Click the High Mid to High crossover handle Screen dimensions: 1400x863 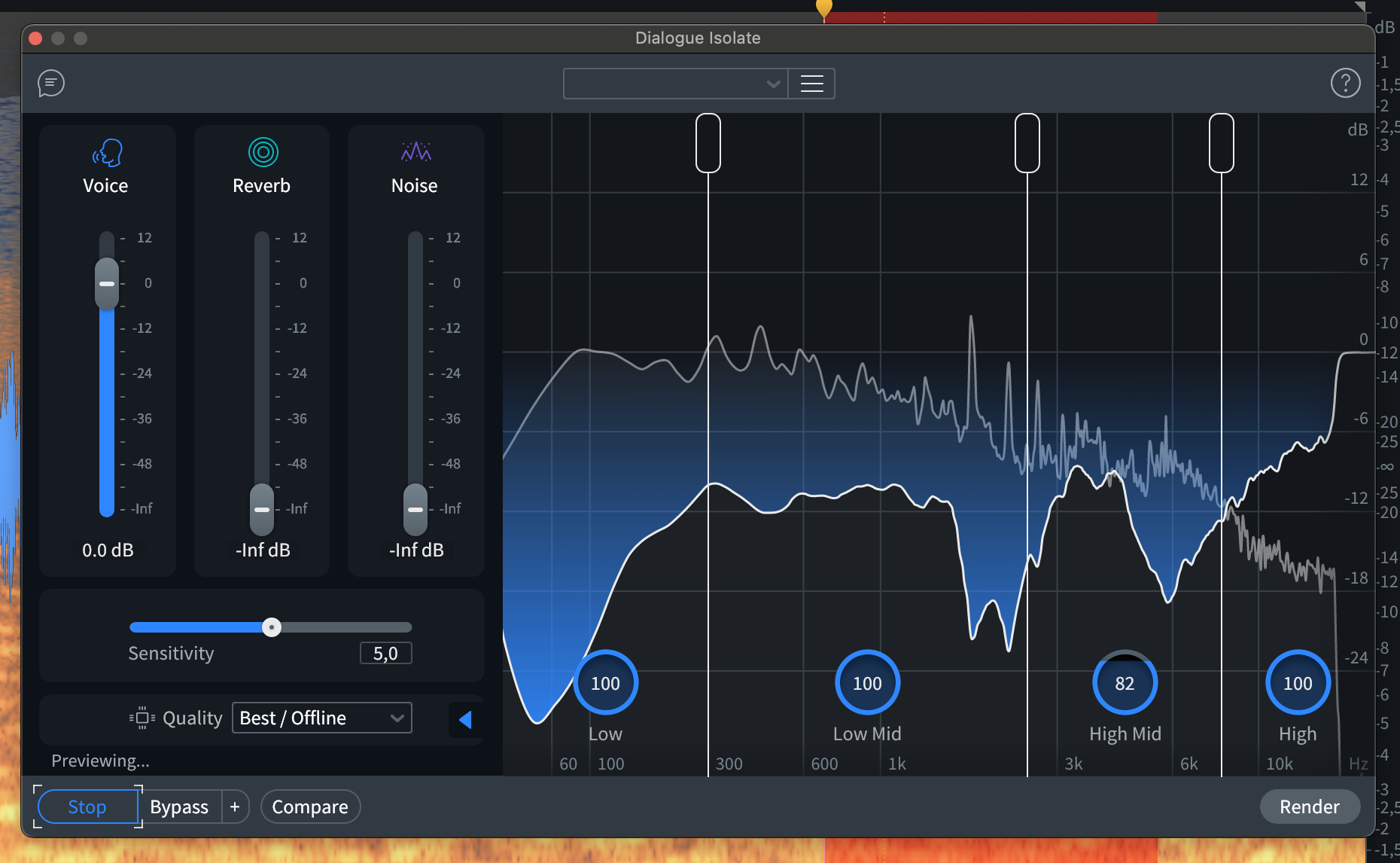[1222, 143]
